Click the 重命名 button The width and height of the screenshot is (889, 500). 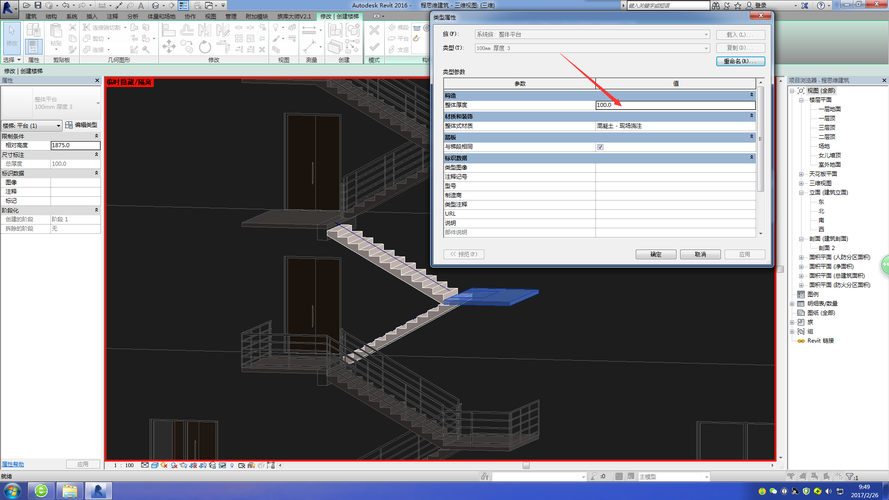tap(740, 61)
